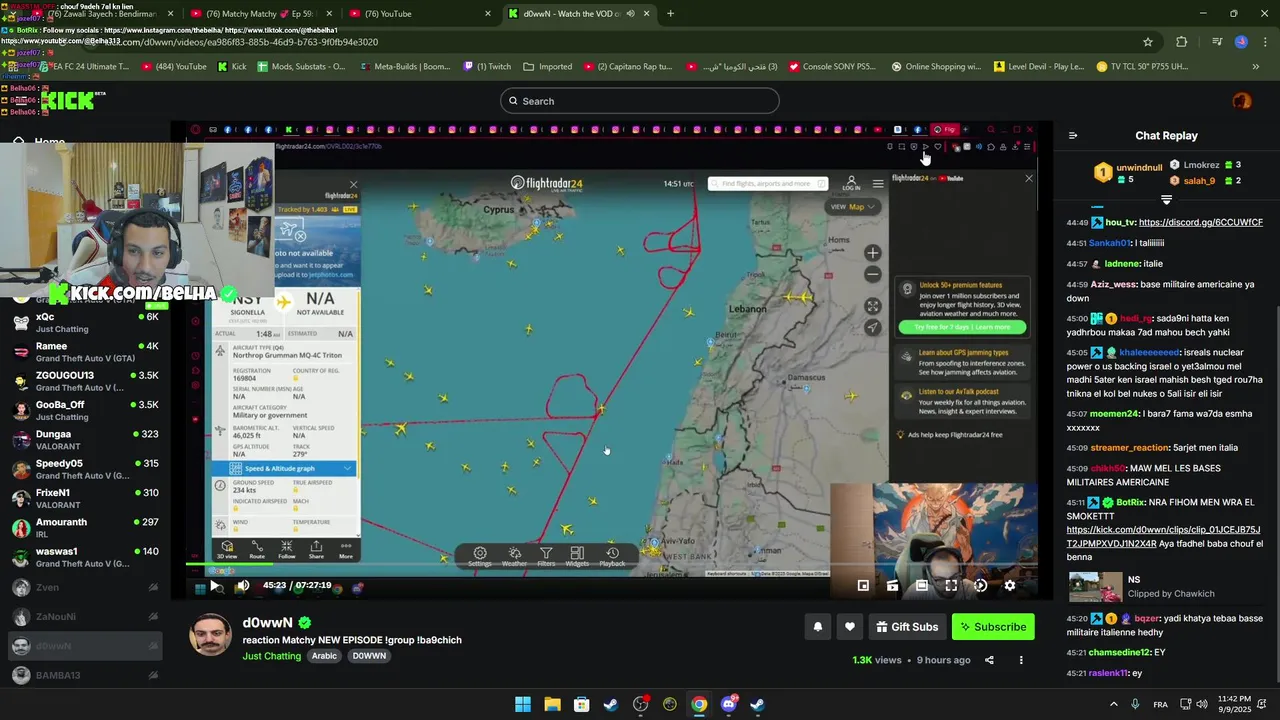This screenshot has height=720, width=1280.
Task: Open Google Chrome from taskbar
Action: point(699,704)
